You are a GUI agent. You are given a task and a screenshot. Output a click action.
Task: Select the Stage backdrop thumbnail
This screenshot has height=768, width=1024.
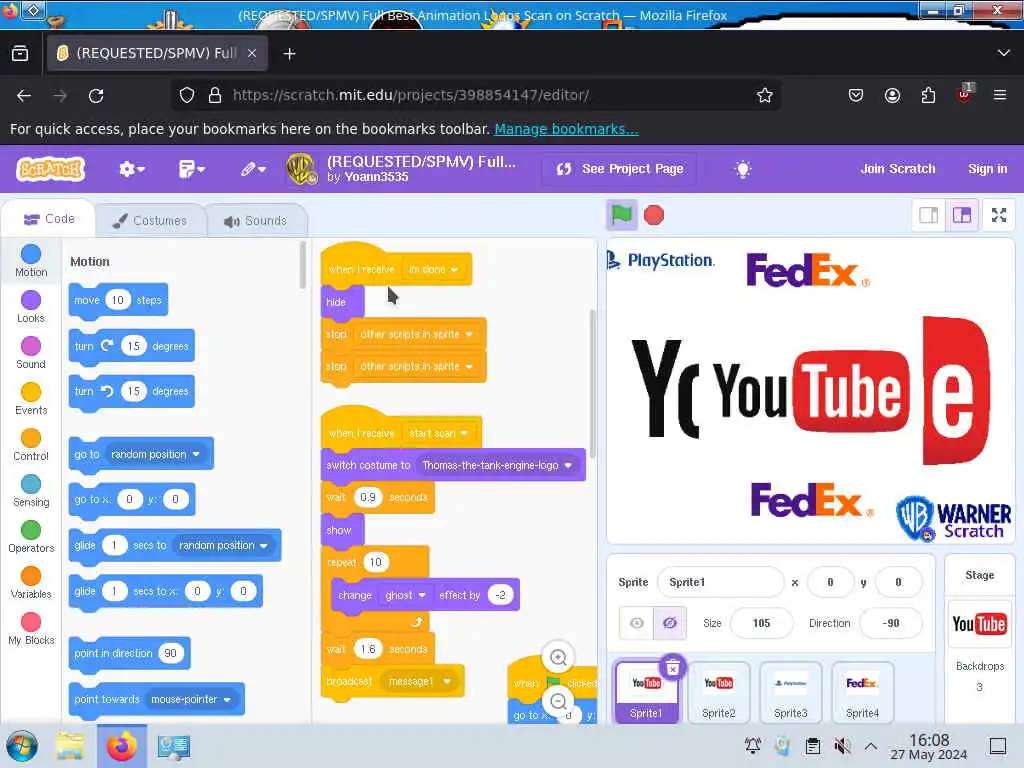coord(980,624)
